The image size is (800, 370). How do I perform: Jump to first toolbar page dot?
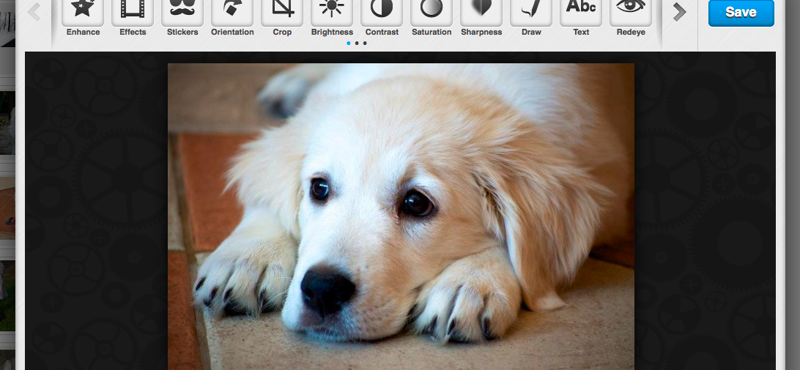click(348, 43)
